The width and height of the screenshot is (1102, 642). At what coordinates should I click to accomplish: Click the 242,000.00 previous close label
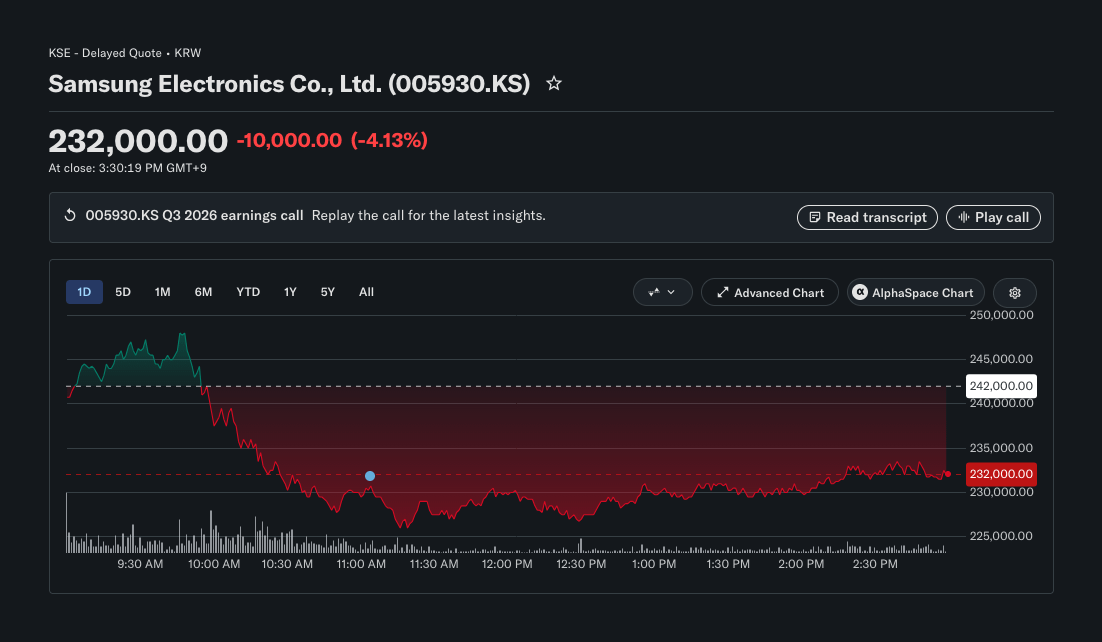tap(1001, 386)
